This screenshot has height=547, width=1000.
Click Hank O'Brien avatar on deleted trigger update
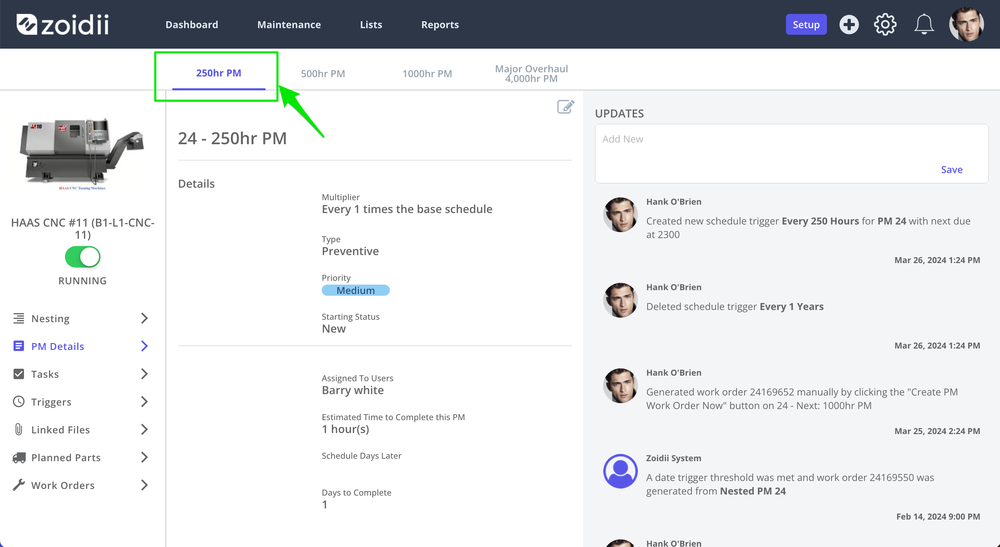[621, 300]
